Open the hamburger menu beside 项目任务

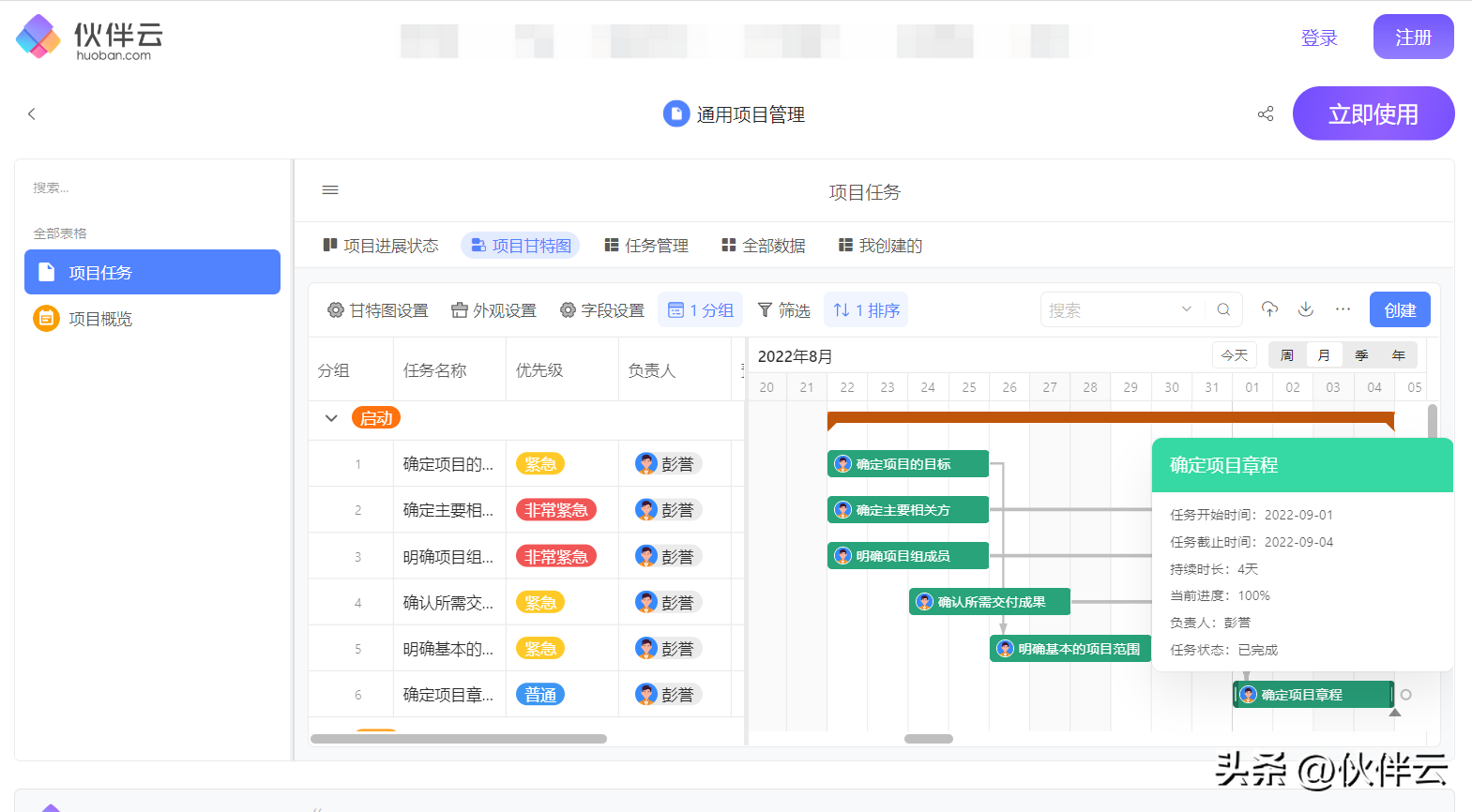pyautogui.click(x=330, y=190)
